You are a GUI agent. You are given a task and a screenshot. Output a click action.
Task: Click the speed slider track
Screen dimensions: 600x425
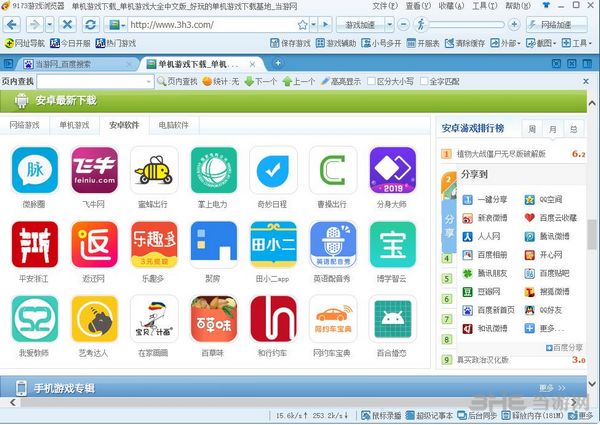click(467, 25)
